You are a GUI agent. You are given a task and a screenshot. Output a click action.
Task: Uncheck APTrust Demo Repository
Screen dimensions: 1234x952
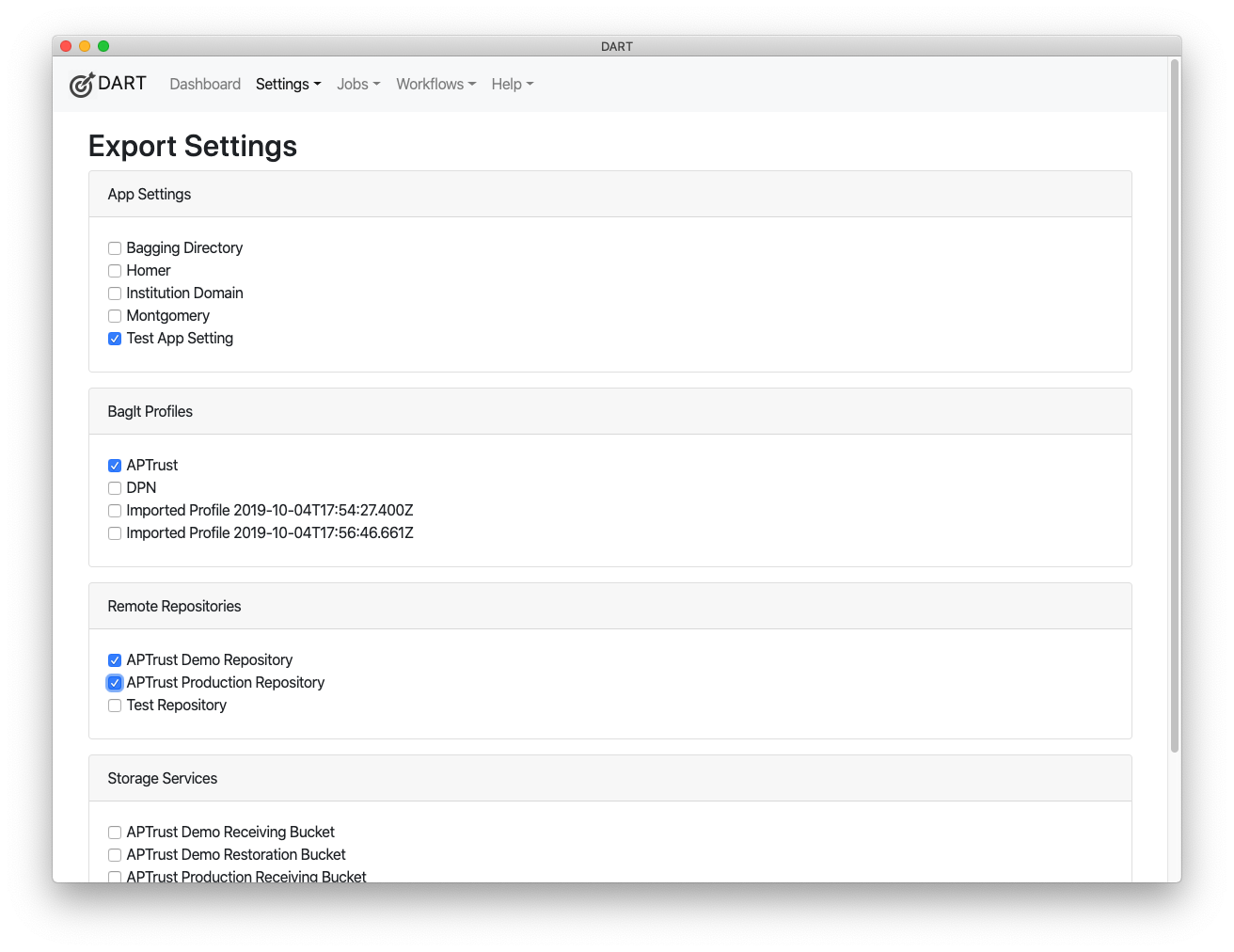click(x=114, y=659)
